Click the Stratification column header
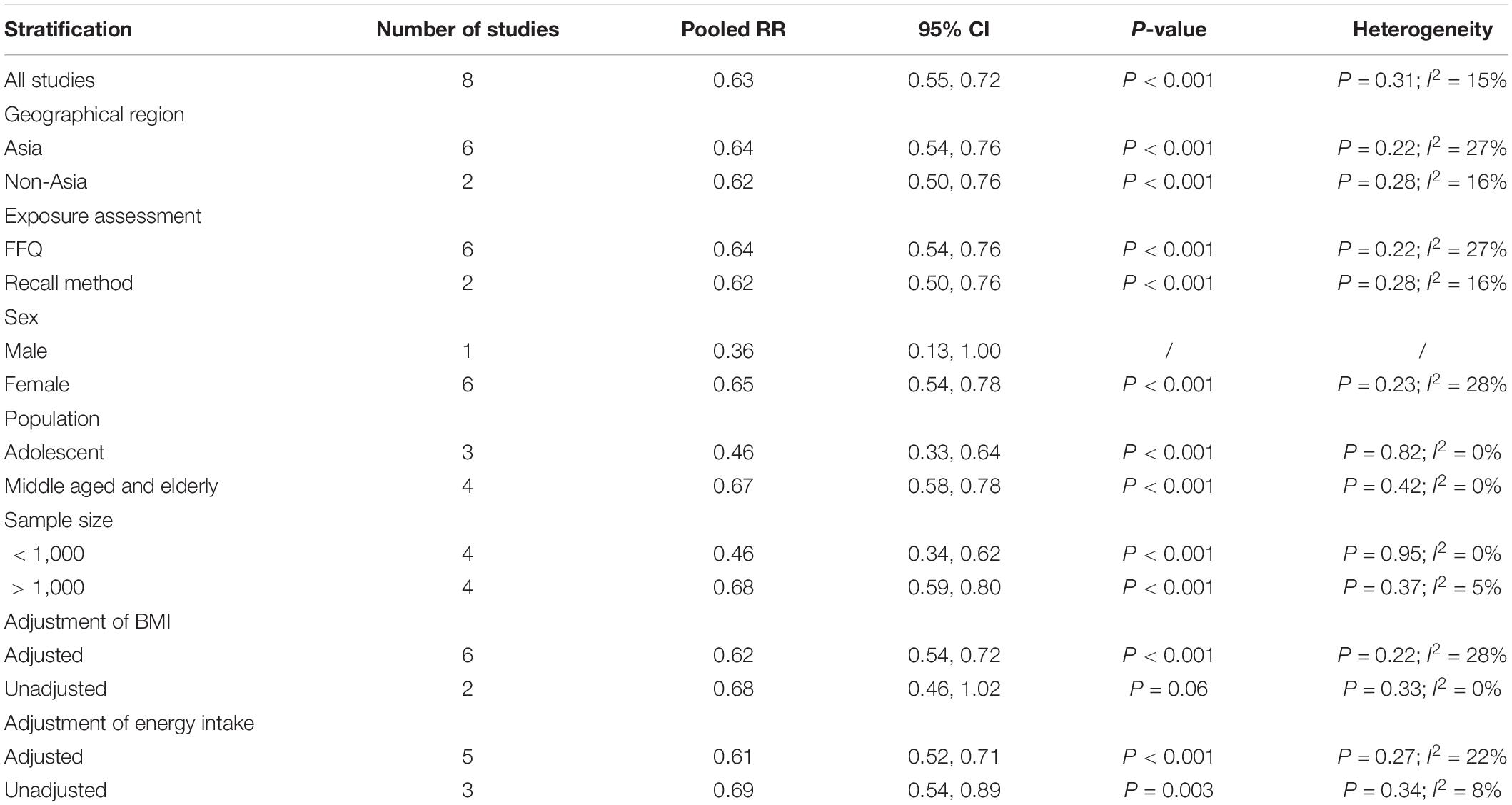Image resolution: width=1512 pixels, height=805 pixels. [x=68, y=29]
